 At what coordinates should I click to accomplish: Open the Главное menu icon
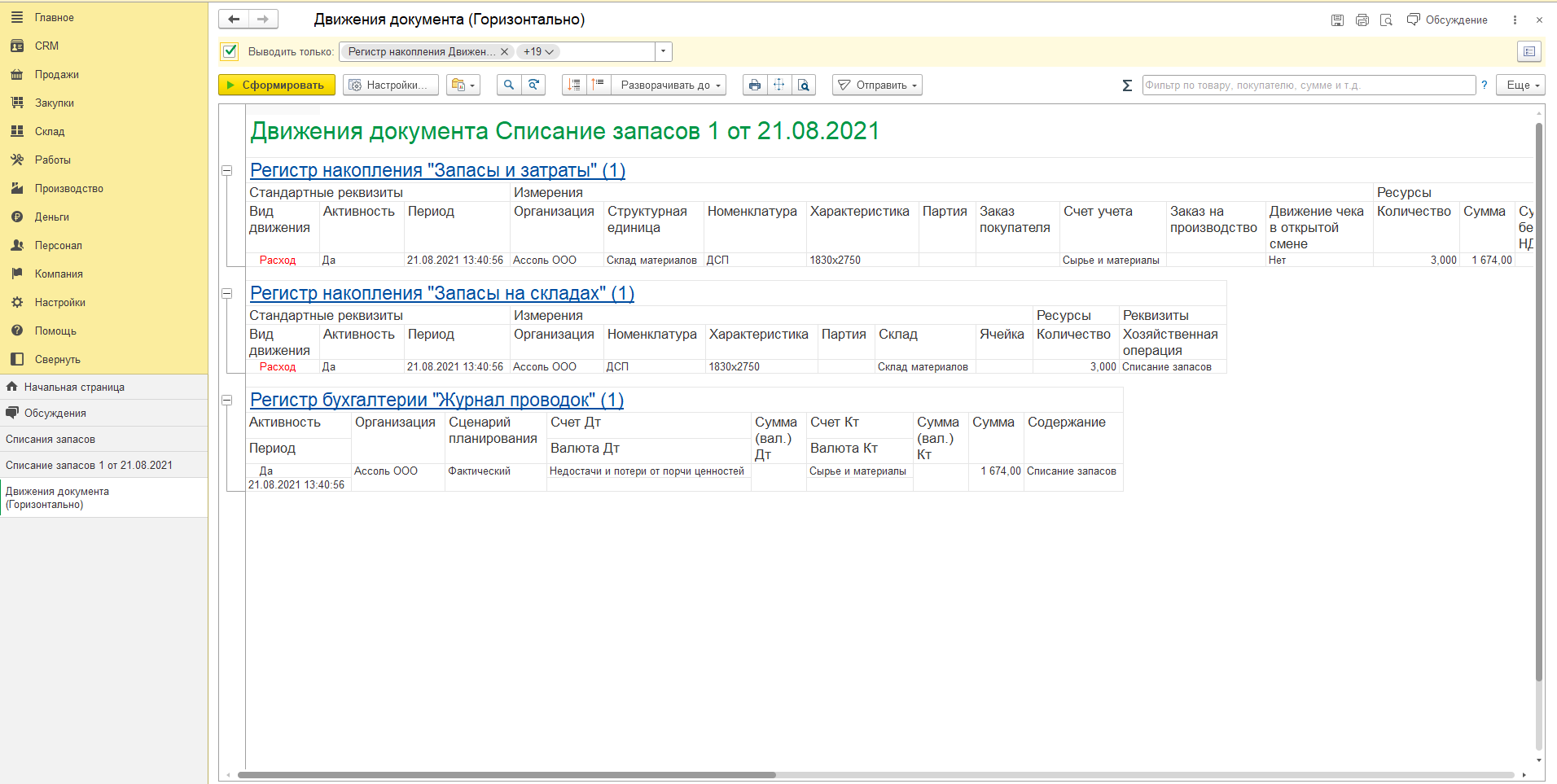(17, 17)
